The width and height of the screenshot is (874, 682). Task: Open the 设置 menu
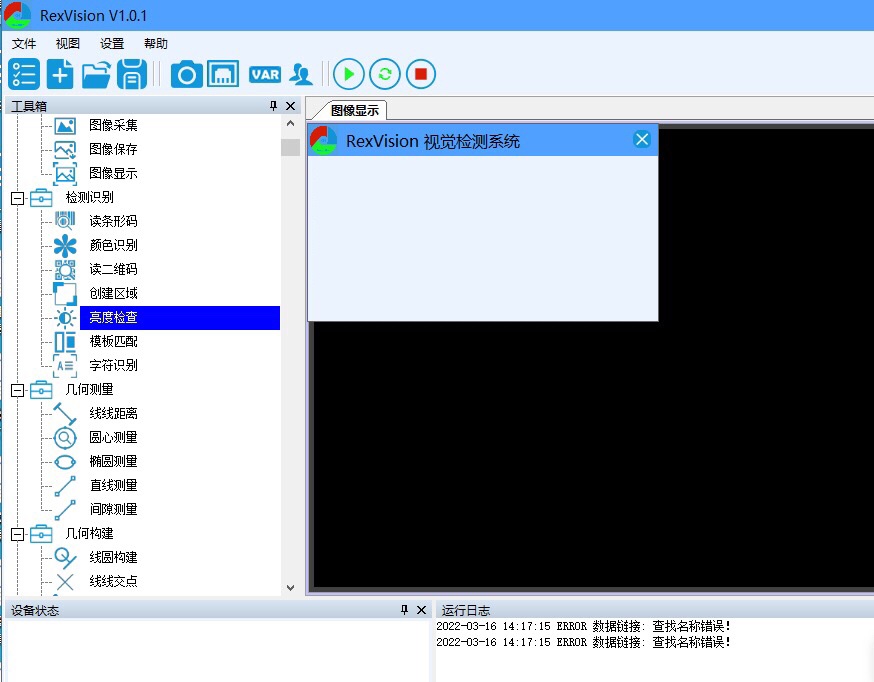[x=111, y=43]
